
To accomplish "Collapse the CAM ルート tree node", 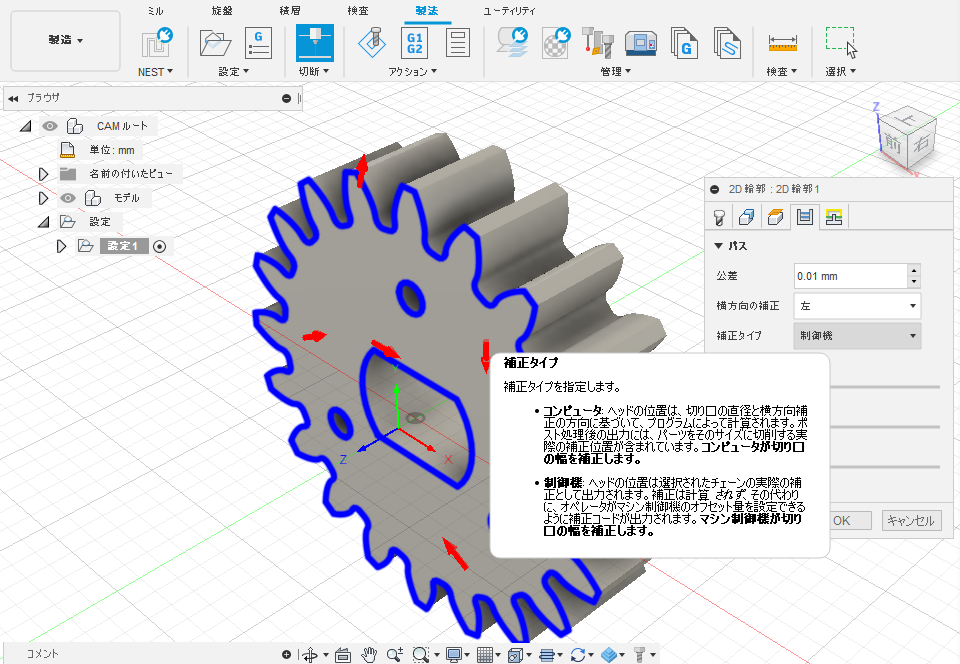I will (26, 126).
